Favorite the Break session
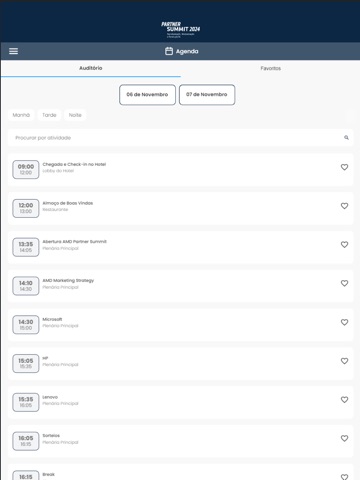Image resolution: width=360 pixels, height=480 pixels. (x=344, y=477)
